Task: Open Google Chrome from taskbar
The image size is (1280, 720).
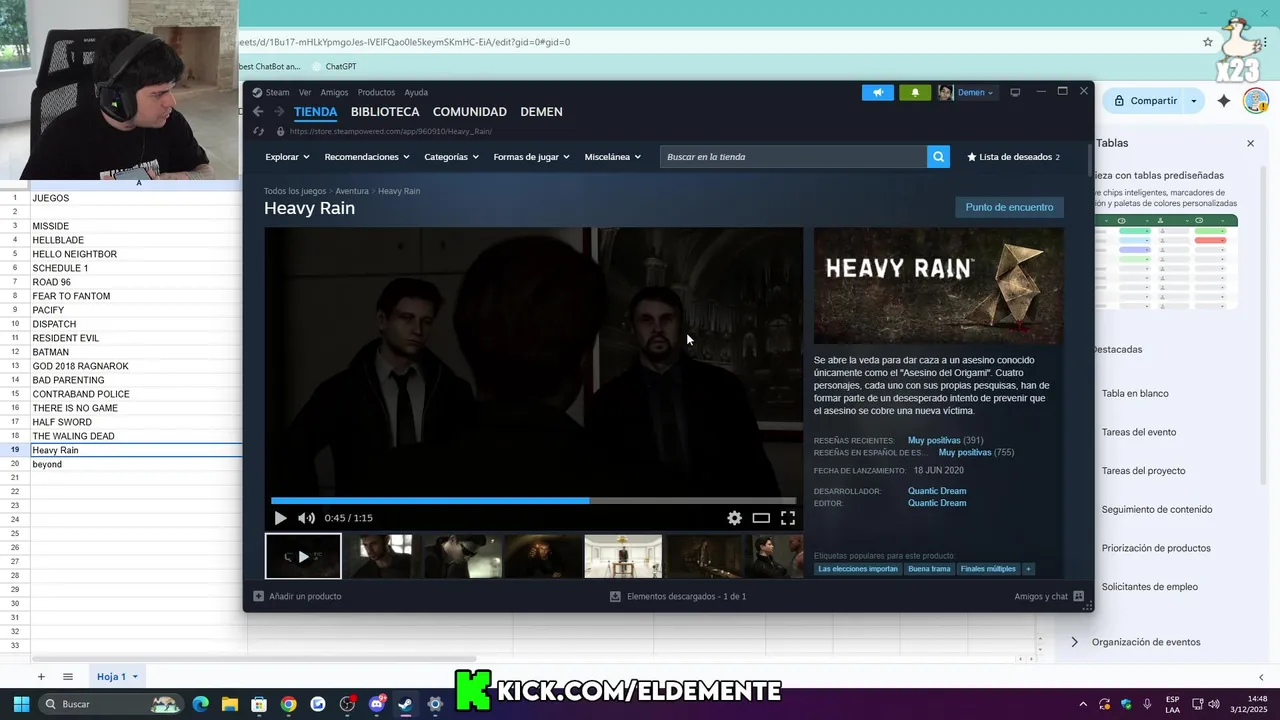Action: pyautogui.click(x=288, y=704)
